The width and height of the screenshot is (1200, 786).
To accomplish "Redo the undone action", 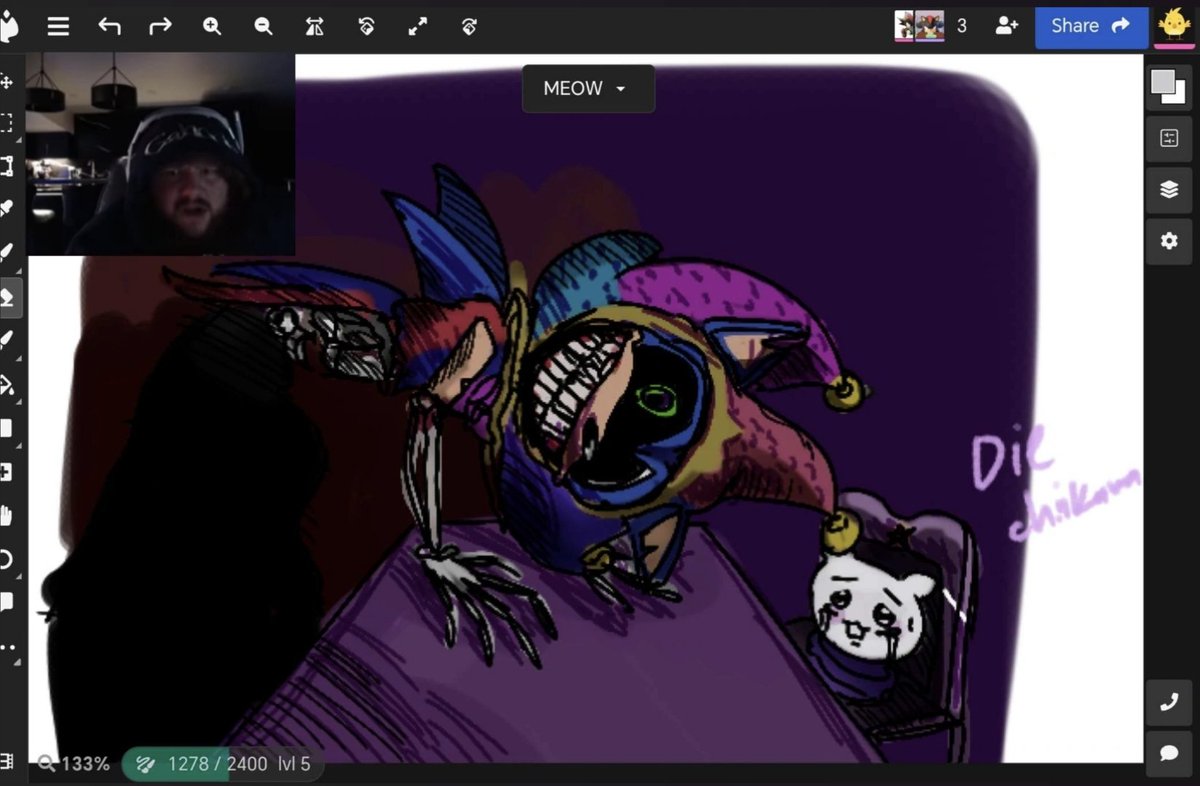I will coord(160,27).
